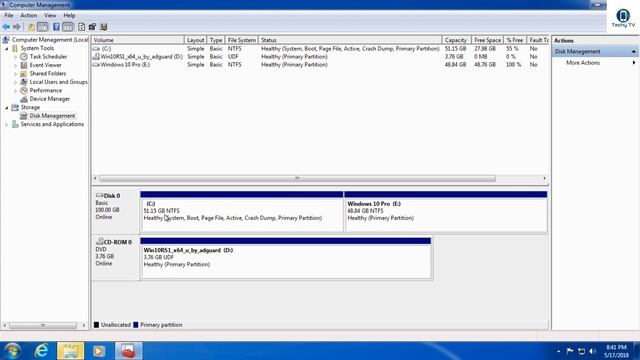This screenshot has width=640, height=360.
Task: Select the Storage tree node
Action: tap(30, 107)
